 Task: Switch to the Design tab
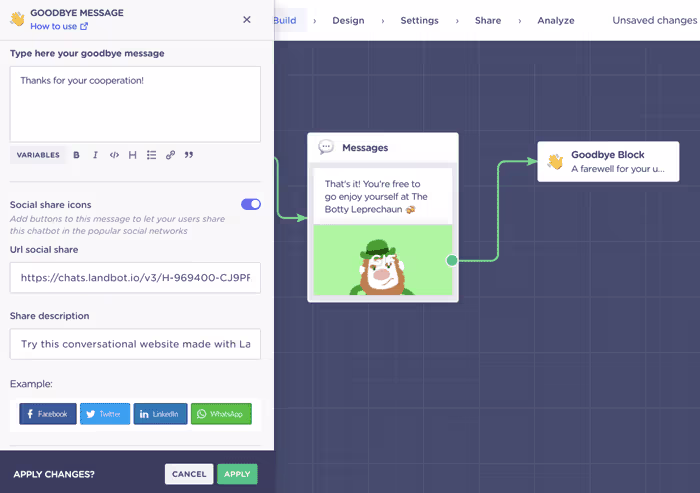348,21
